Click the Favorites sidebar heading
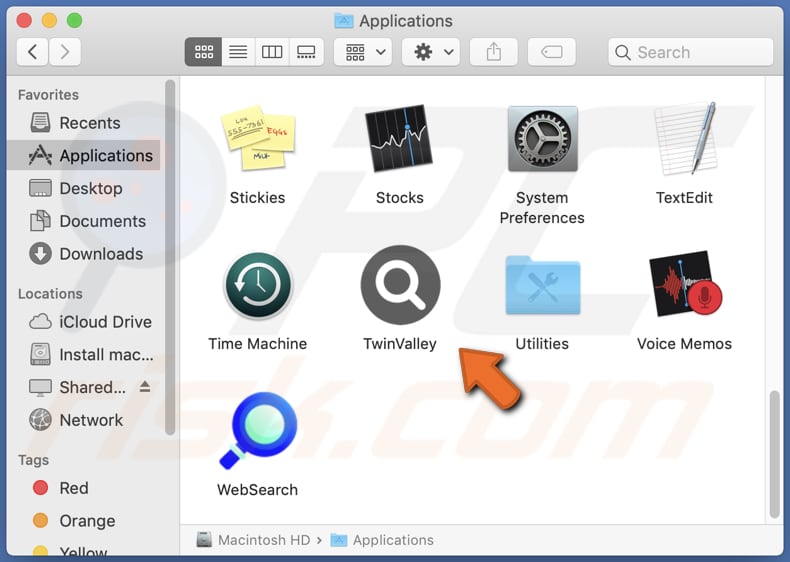Image resolution: width=790 pixels, height=562 pixels. click(x=48, y=95)
